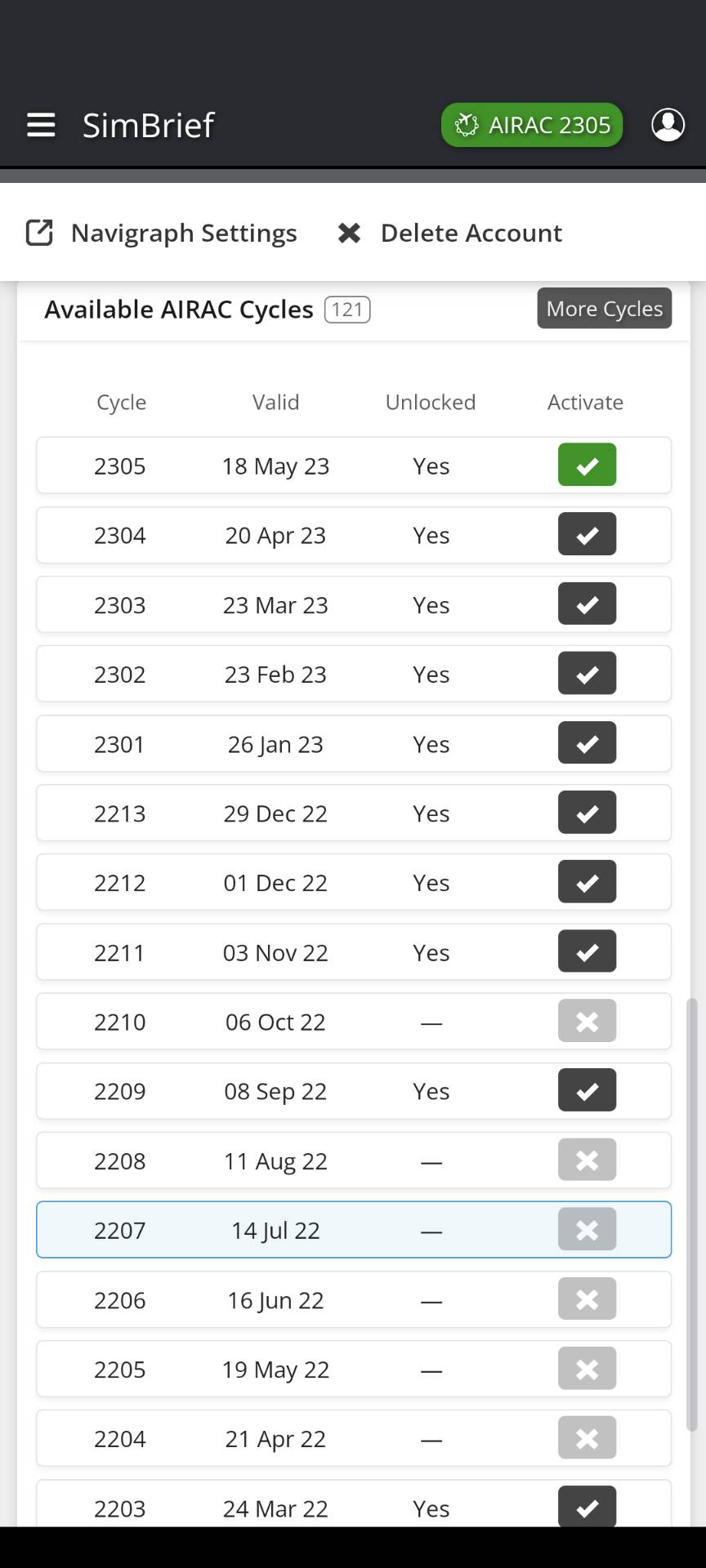This screenshot has height=1568, width=706.
Task: Click the SimBrief logo title
Action: [x=148, y=125]
